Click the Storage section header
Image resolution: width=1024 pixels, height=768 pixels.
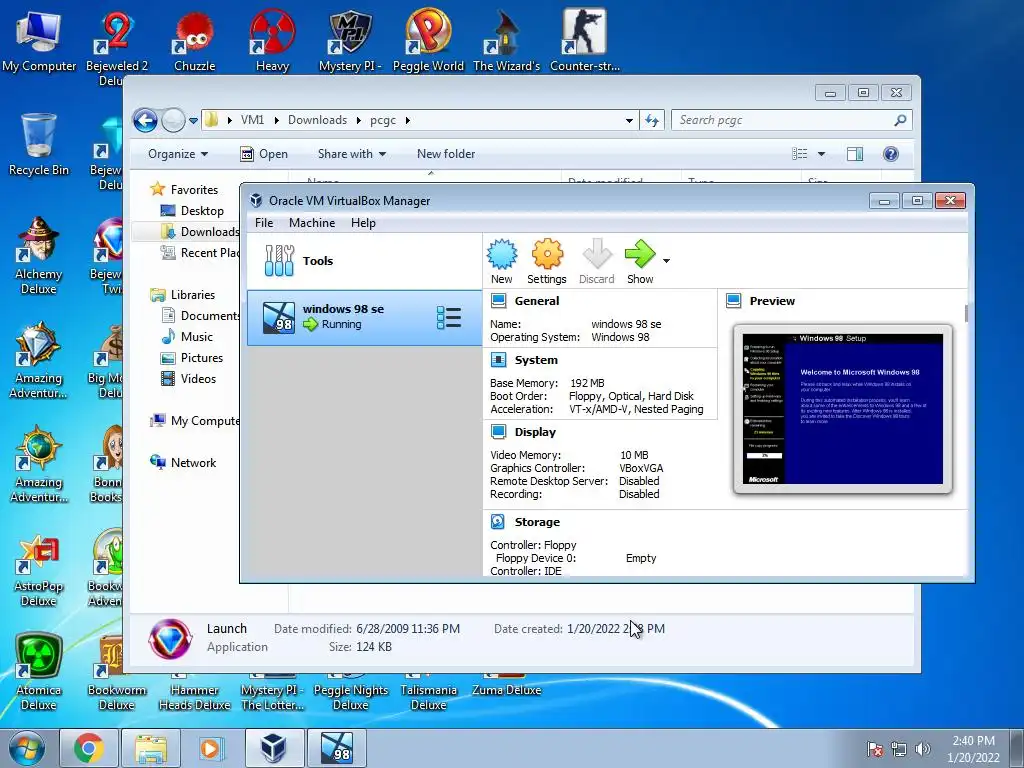coord(537,522)
